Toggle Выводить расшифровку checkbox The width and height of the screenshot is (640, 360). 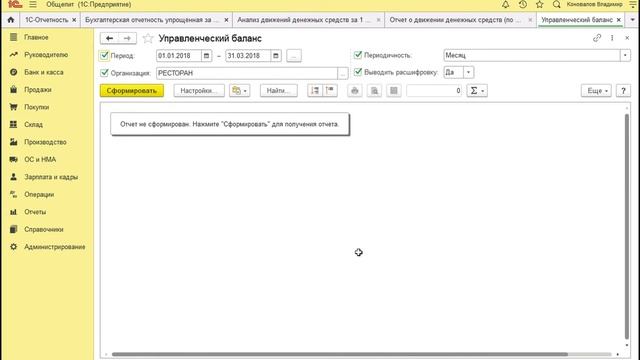pyautogui.click(x=358, y=72)
